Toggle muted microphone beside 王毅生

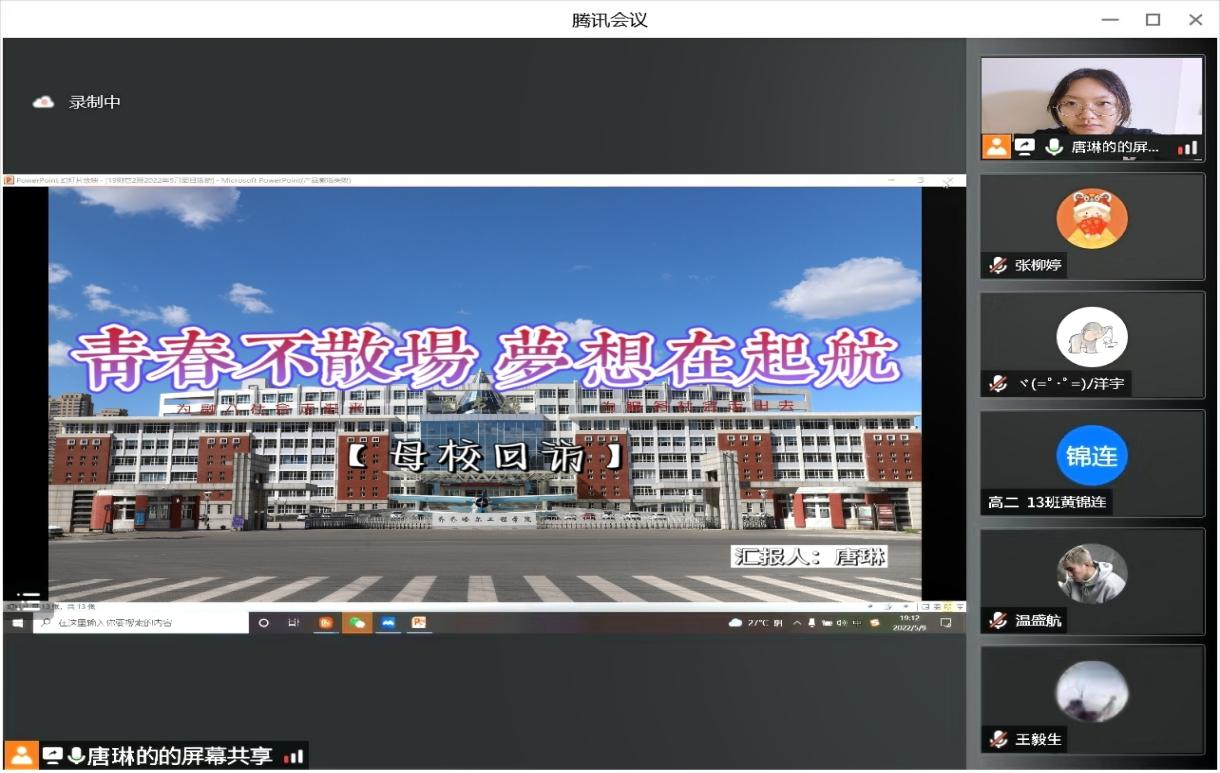(997, 739)
